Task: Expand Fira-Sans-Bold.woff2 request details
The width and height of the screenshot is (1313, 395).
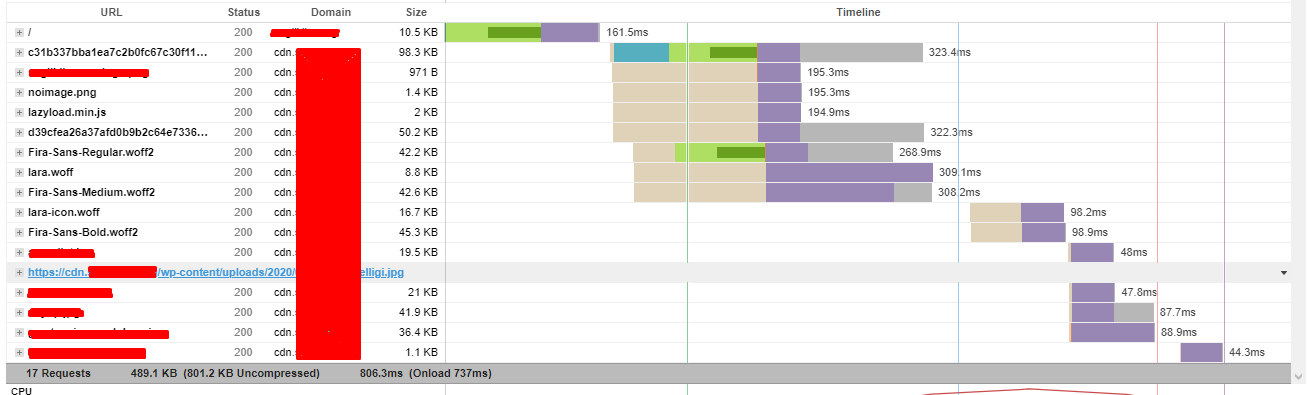Action: pos(19,232)
